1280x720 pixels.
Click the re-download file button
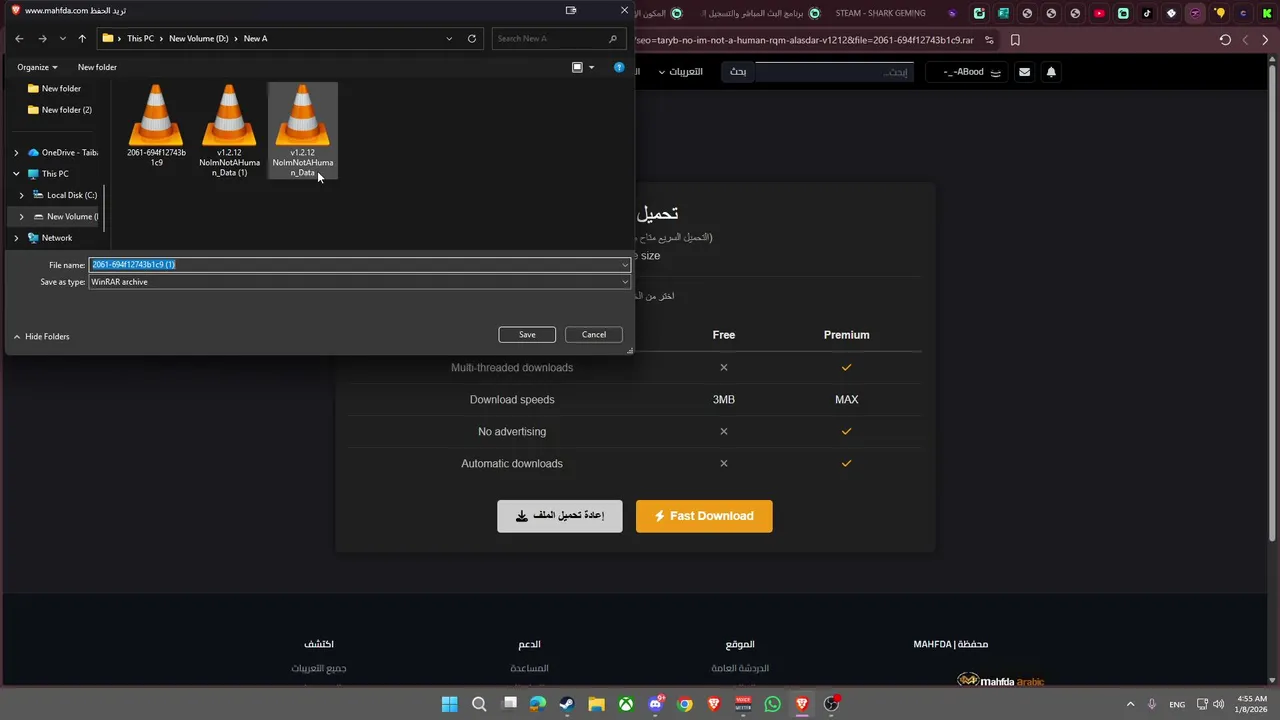click(x=560, y=516)
